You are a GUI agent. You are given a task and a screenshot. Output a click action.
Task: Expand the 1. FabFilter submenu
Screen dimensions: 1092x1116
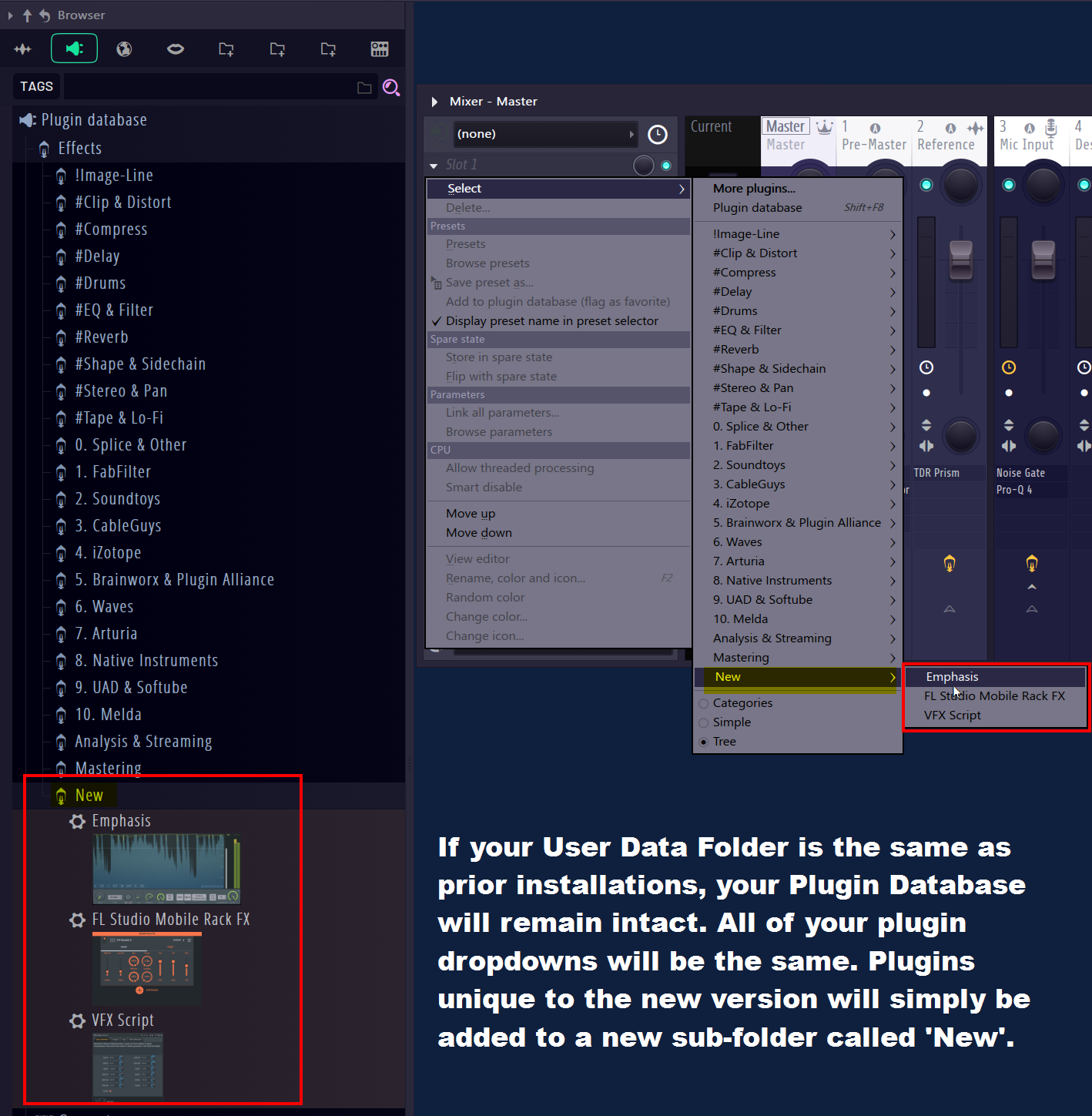[798, 446]
